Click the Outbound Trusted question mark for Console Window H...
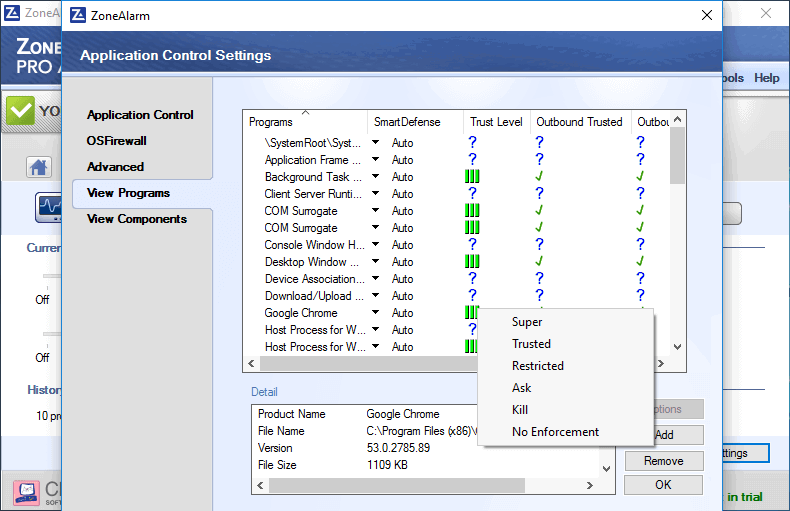Image resolution: width=790 pixels, height=511 pixels. 539,244
